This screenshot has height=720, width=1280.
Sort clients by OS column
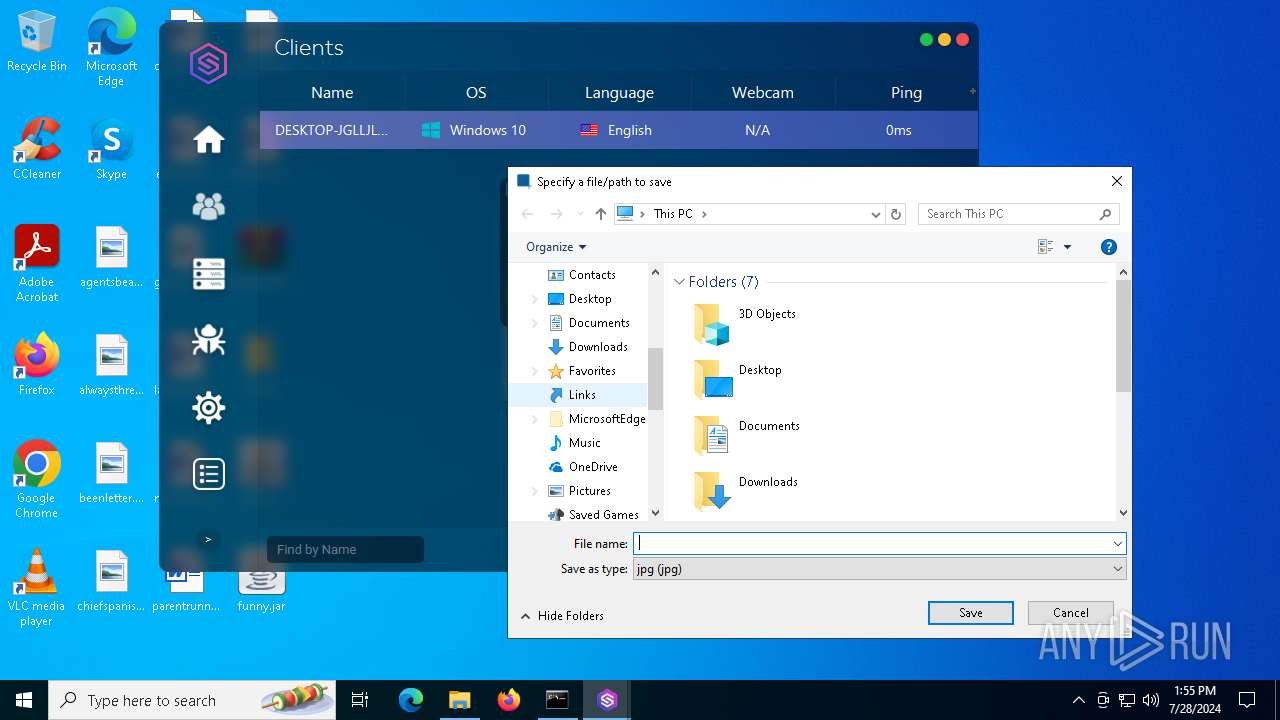[476, 92]
